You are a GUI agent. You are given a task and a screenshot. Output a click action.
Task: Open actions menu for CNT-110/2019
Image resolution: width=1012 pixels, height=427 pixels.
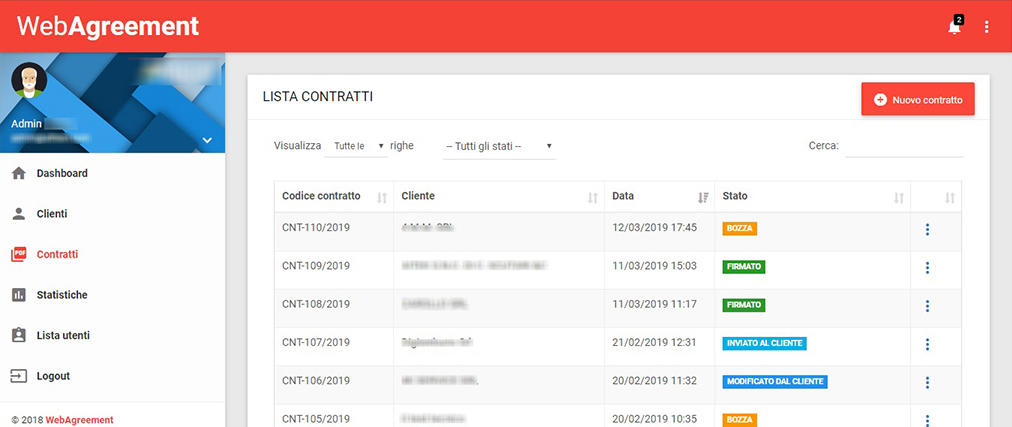coord(927,230)
